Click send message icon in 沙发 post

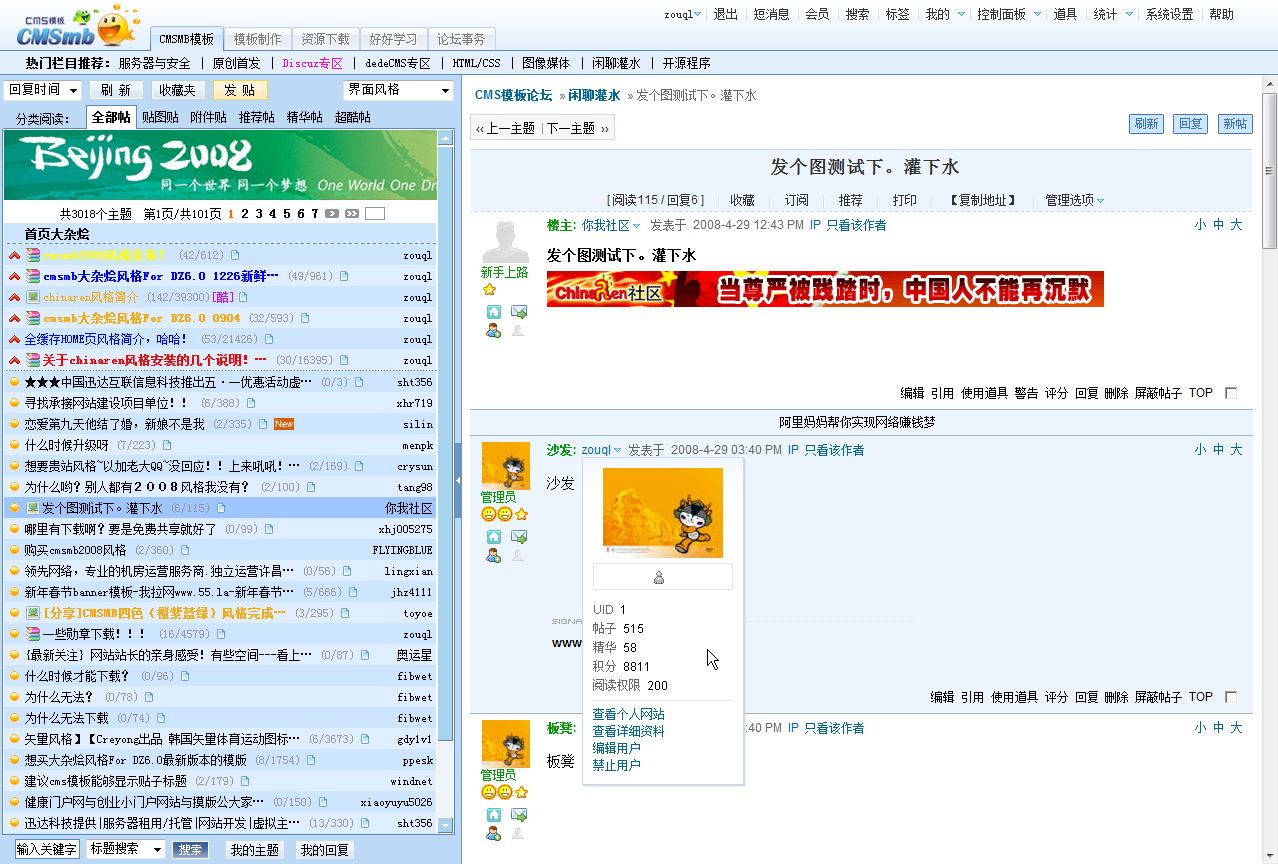(x=519, y=537)
